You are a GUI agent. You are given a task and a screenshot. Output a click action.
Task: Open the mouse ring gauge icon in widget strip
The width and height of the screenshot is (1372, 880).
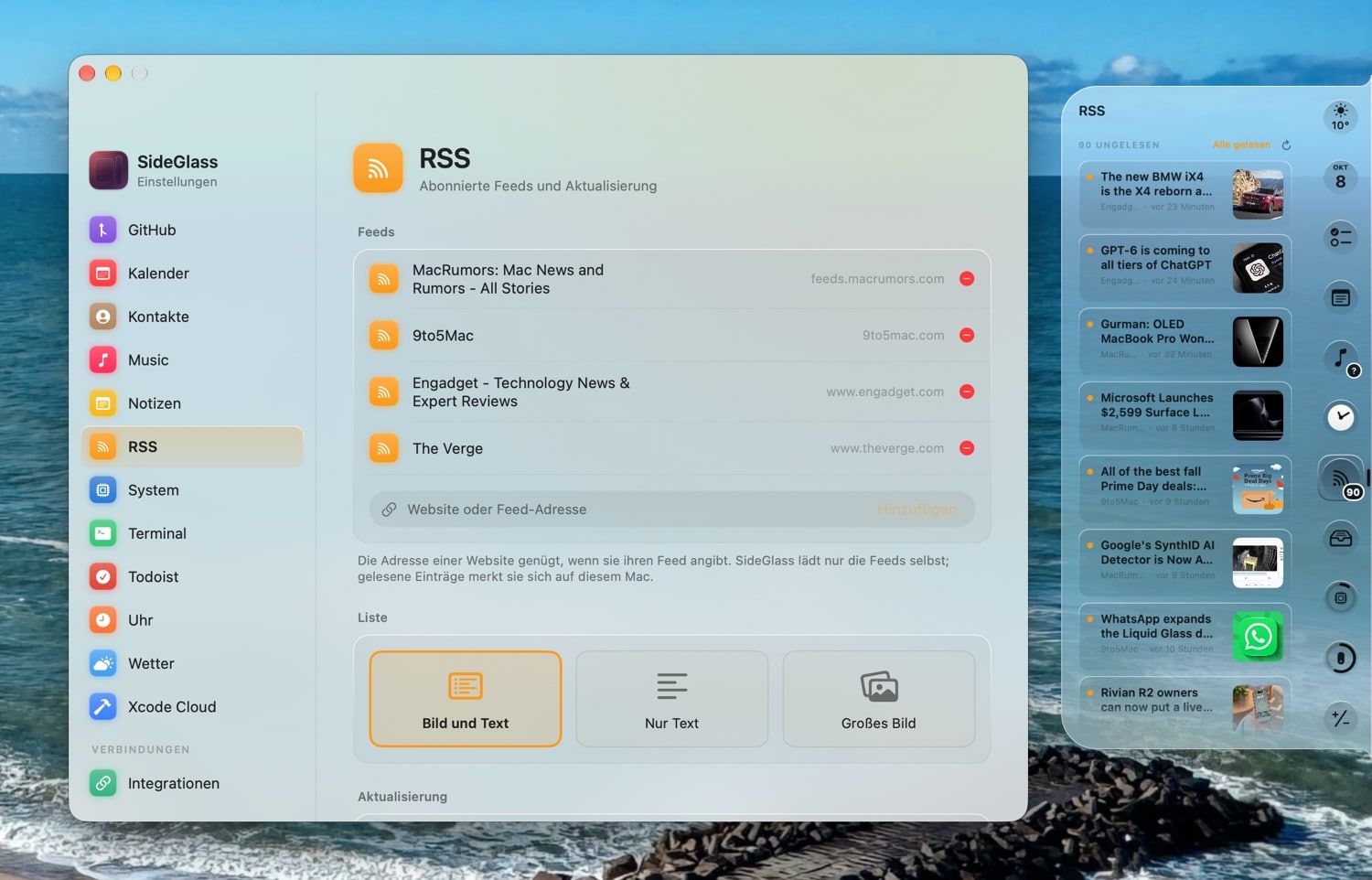(1341, 658)
